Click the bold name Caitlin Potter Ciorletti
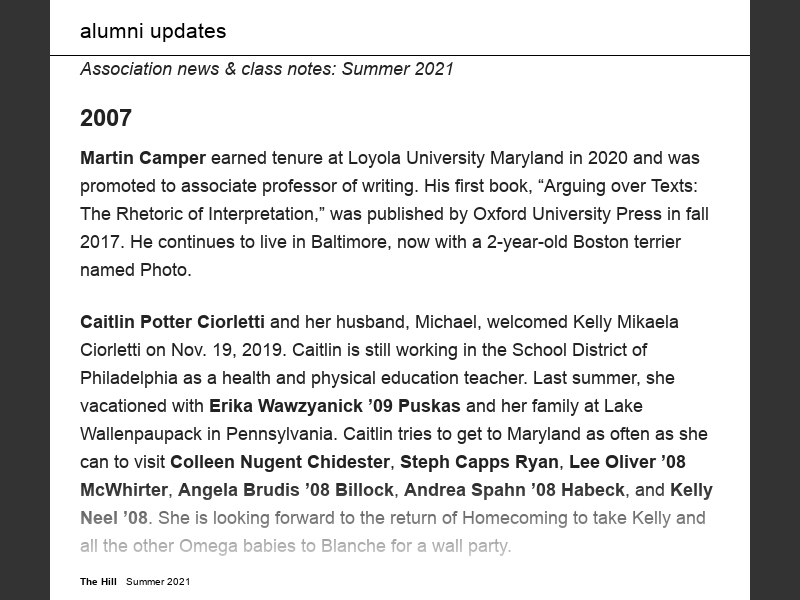The image size is (800, 600). (x=172, y=322)
